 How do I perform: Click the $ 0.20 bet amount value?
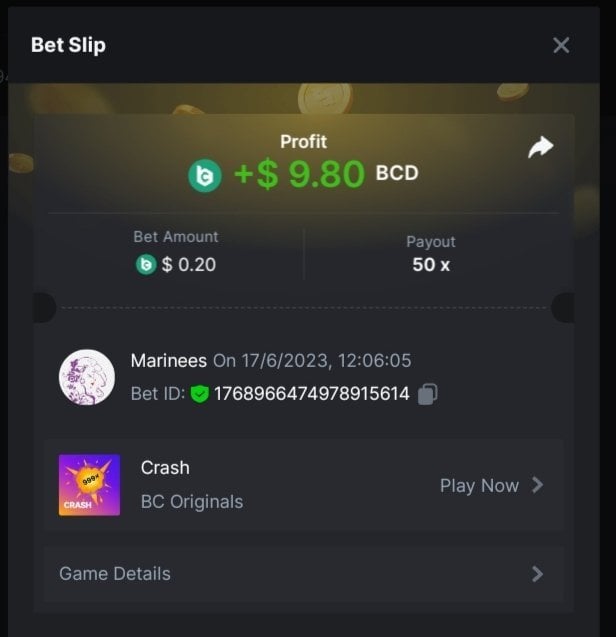189,265
